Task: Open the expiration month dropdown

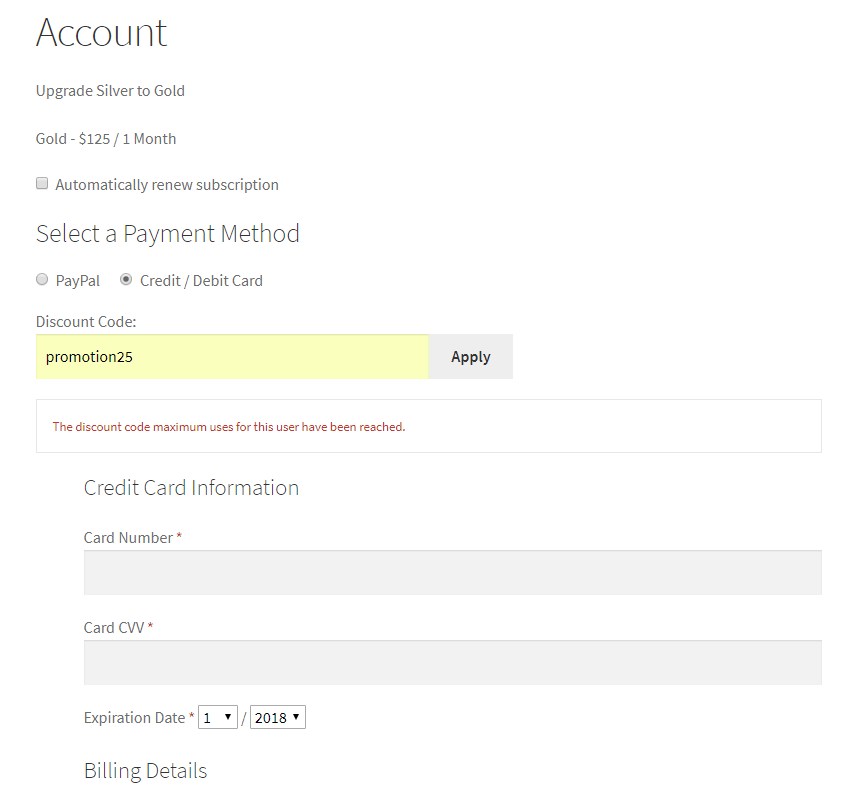Action: [x=217, y=717]
